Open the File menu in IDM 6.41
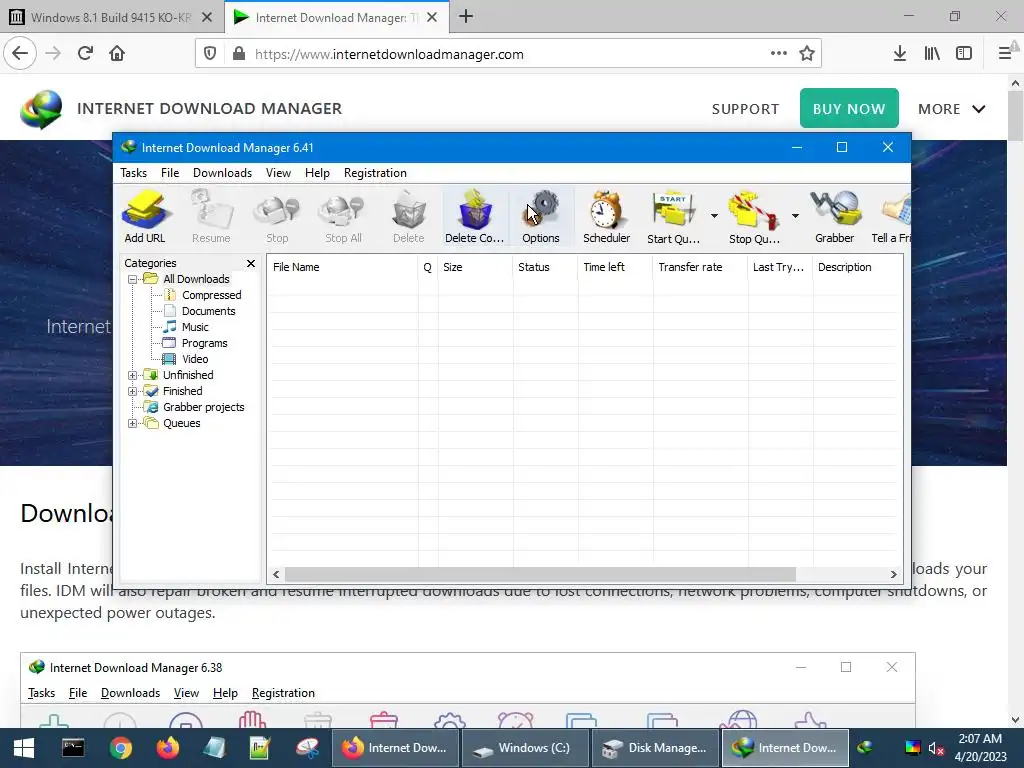 click(170, 173)
